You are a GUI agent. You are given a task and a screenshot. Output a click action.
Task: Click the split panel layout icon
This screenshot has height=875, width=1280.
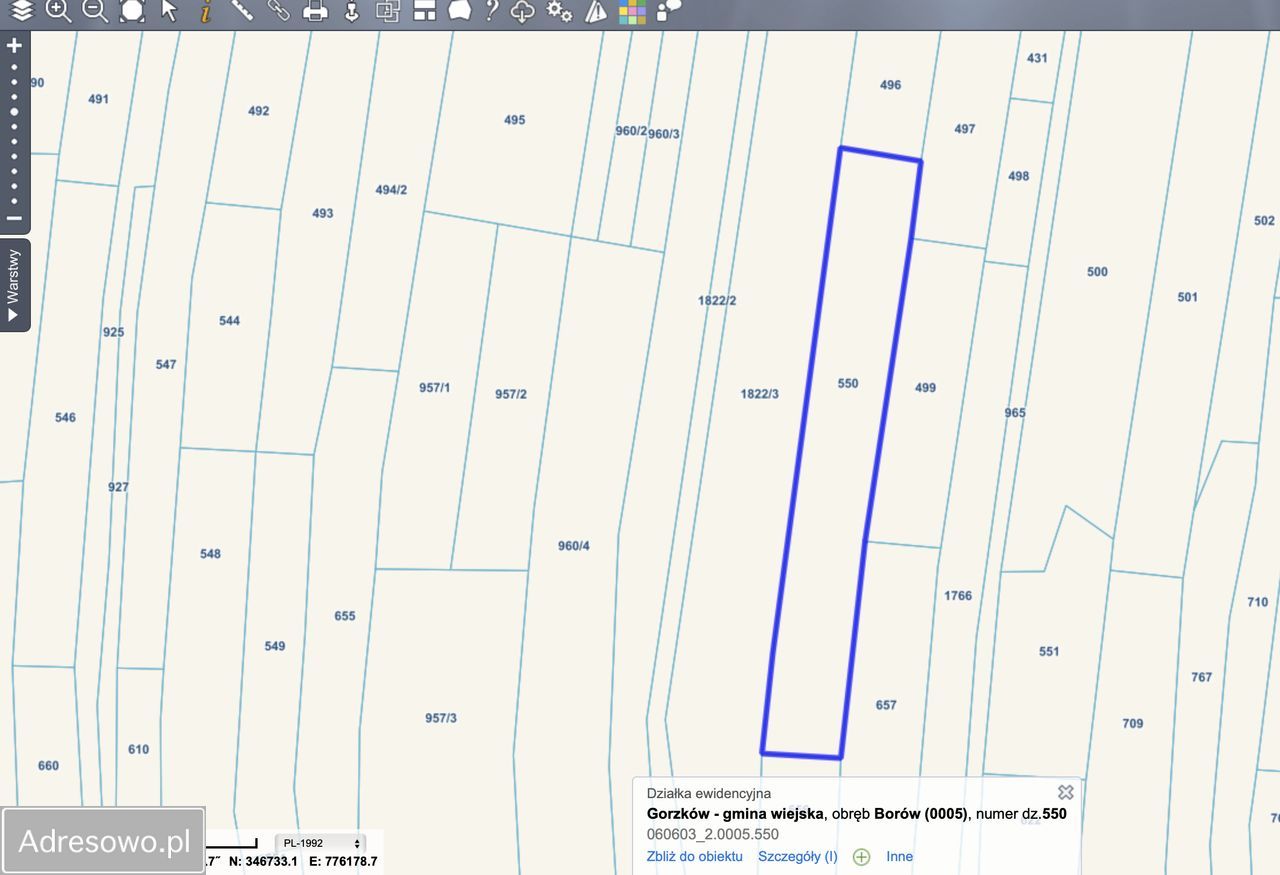pyautogui.click(x=424, y=11)
